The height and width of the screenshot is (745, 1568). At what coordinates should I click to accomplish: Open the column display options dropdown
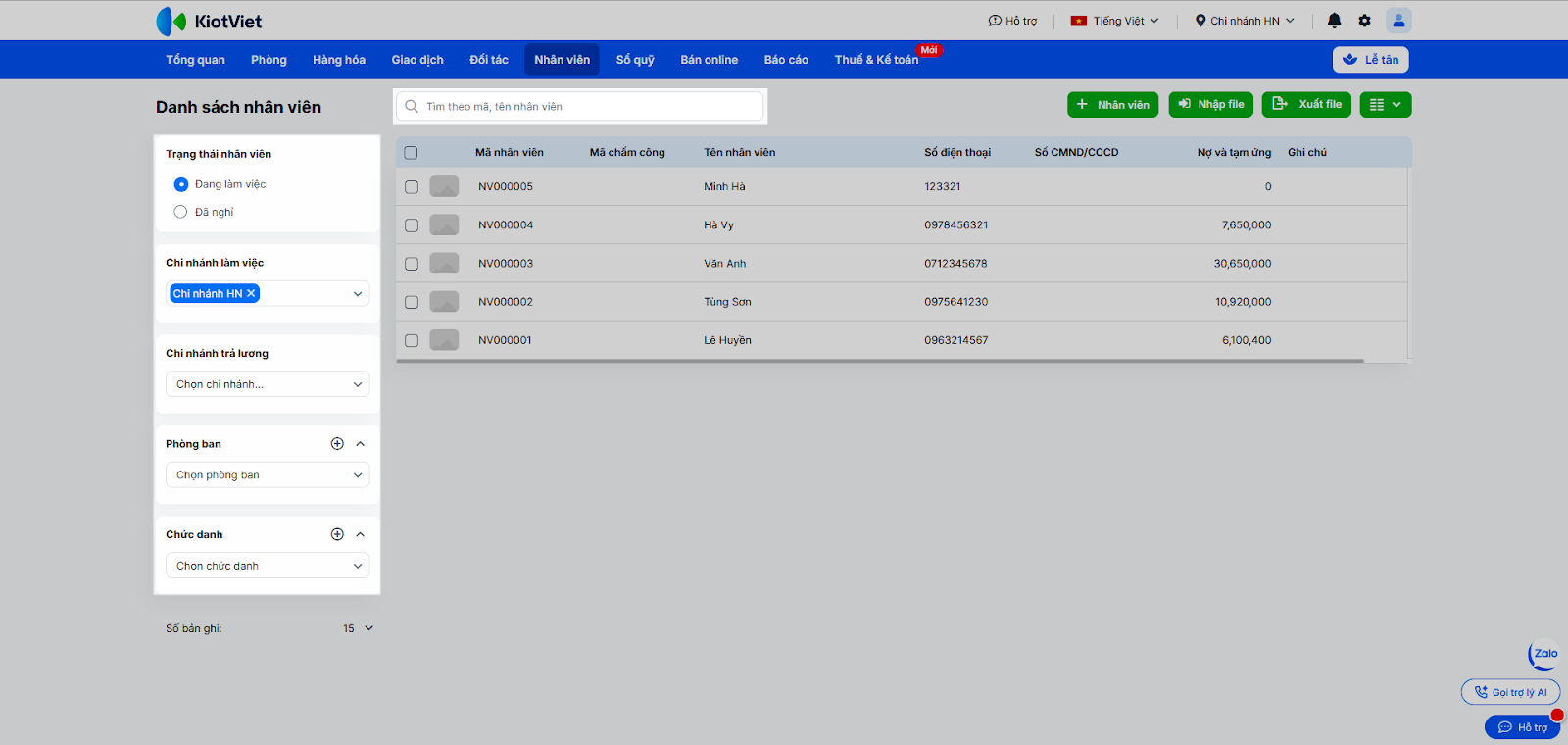pyautogui.click(x=1386, y=105)
